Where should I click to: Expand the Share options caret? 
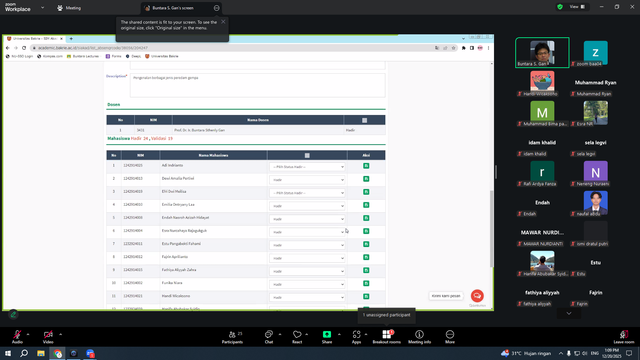339,334
